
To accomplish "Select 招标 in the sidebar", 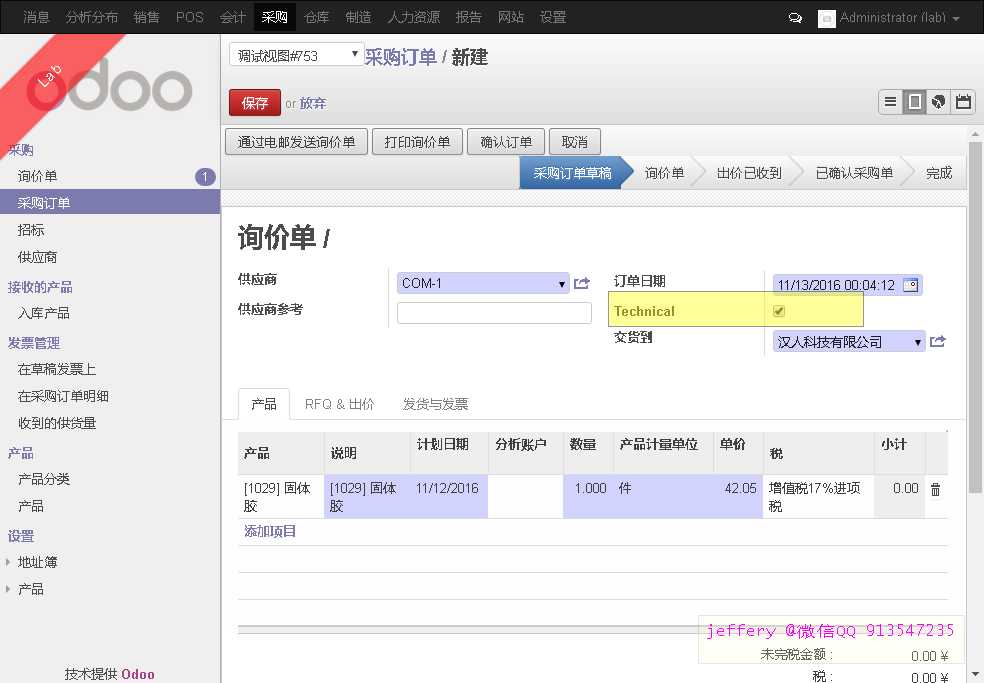I will click(x=30, y=230).
